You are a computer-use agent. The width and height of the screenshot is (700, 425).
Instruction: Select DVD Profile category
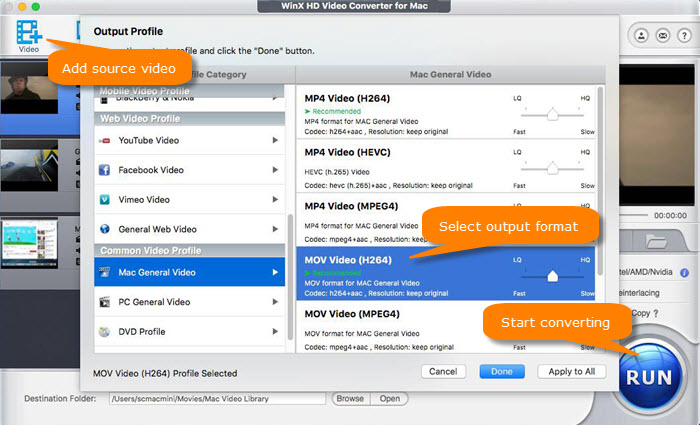click(x=189, y=332)
